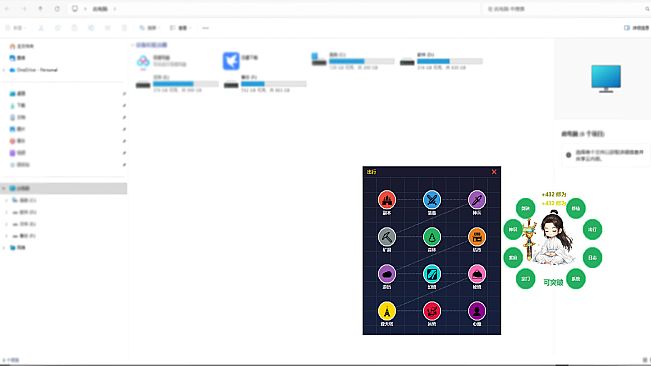This screenshot has height=366, width=651.
Task: Open the red castle dungeon icon
Action: 387,200
